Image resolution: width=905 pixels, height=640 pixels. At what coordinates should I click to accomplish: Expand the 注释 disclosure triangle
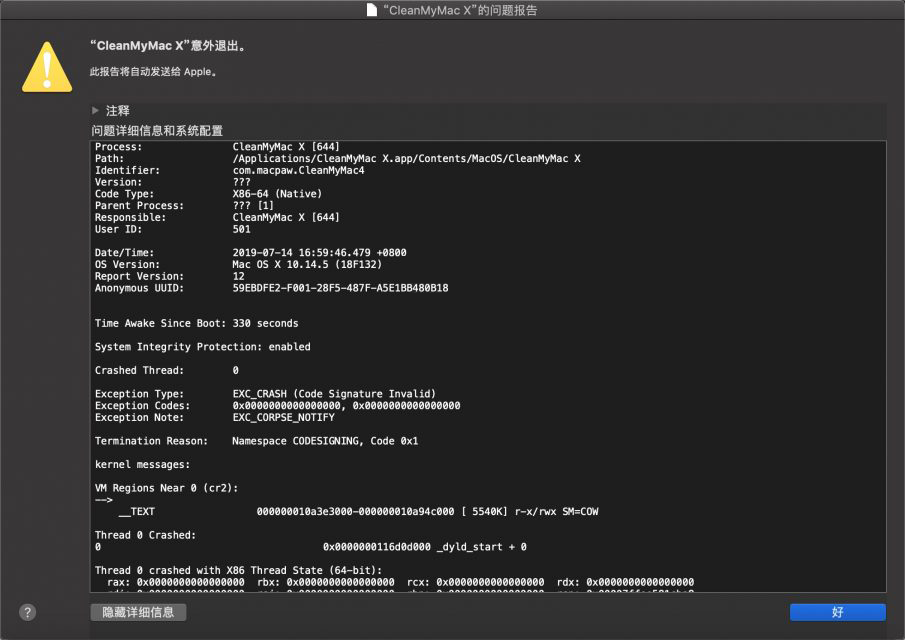coord(95,110)
